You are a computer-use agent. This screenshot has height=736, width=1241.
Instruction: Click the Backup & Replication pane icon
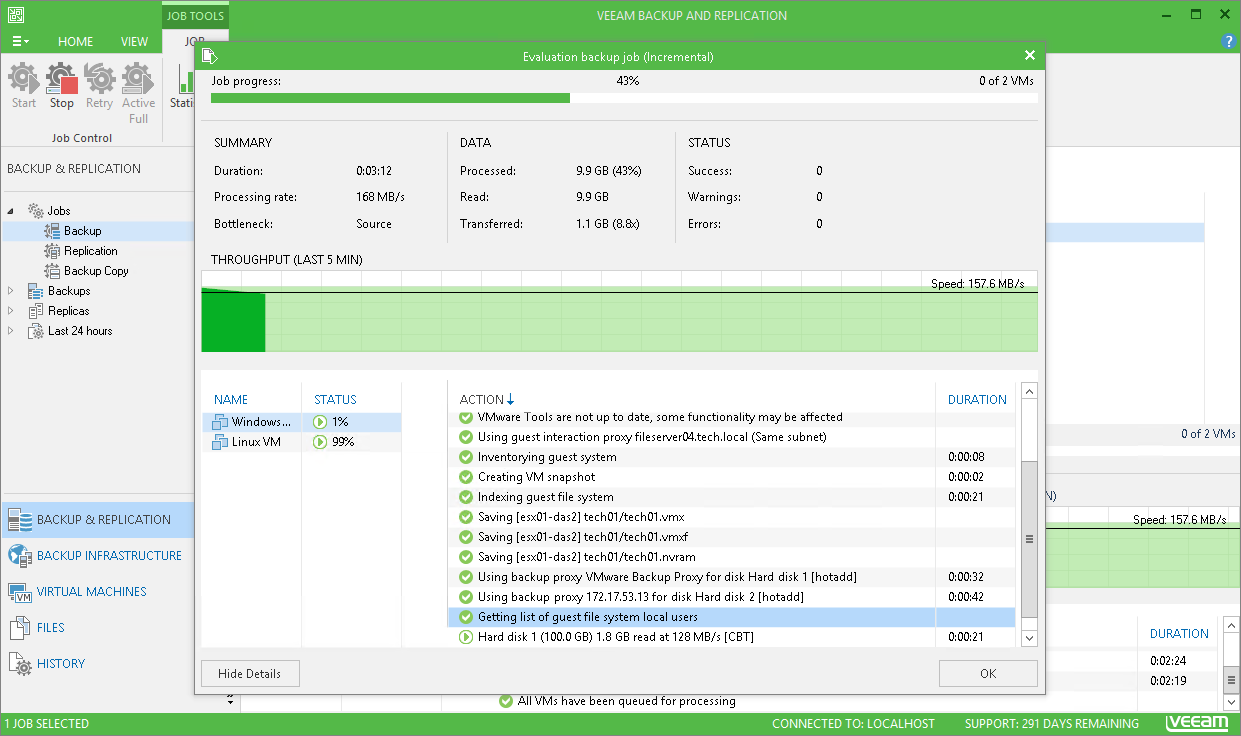pyautogui.click(x=20, y=520)
